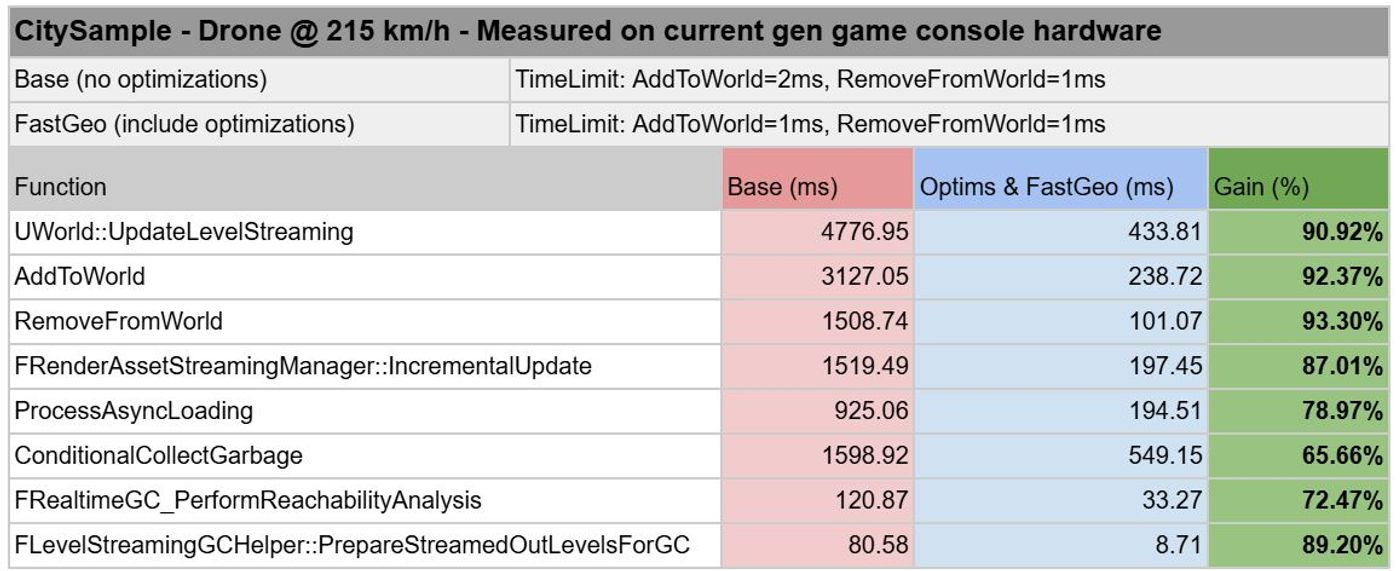The image size is (1400, 571).
Task: Select the CitySample title header cell
Action: click(x=699, y=32)
